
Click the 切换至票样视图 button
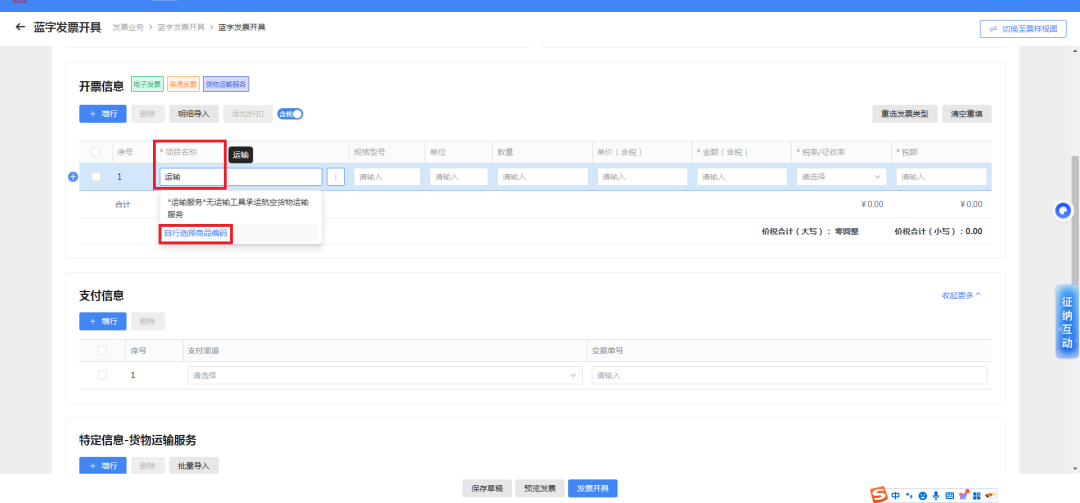1023,29
